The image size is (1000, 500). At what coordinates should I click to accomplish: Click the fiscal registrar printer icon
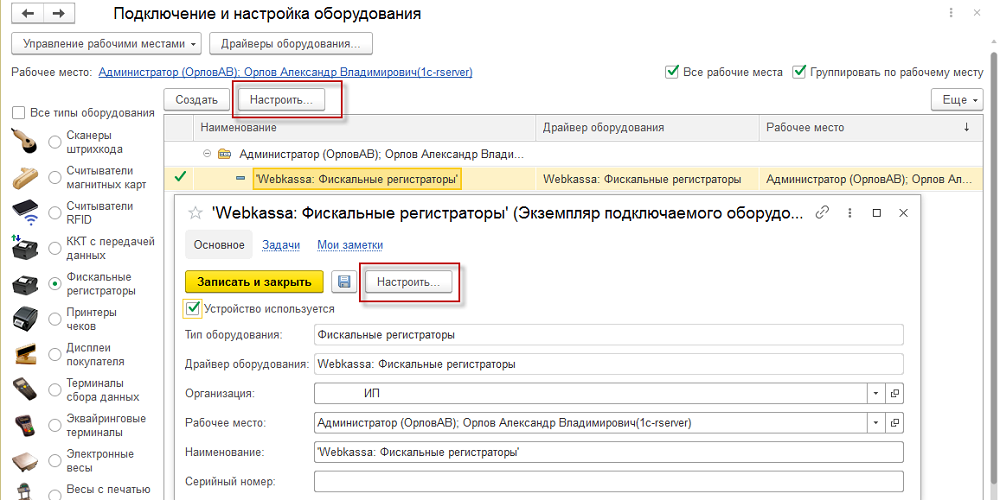(26, 284)
